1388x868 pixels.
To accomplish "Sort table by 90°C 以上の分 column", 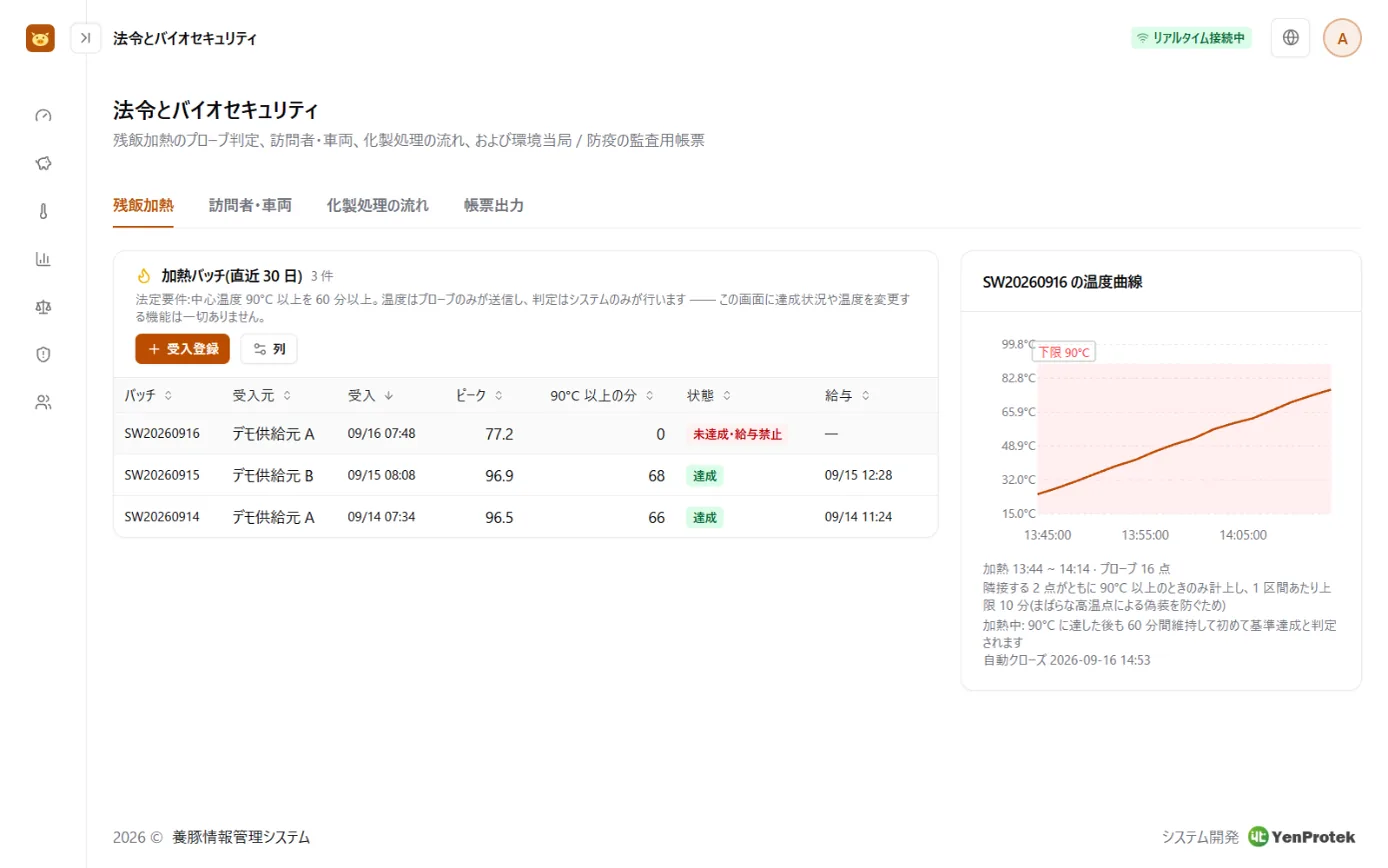I will (x=603, y=395).
